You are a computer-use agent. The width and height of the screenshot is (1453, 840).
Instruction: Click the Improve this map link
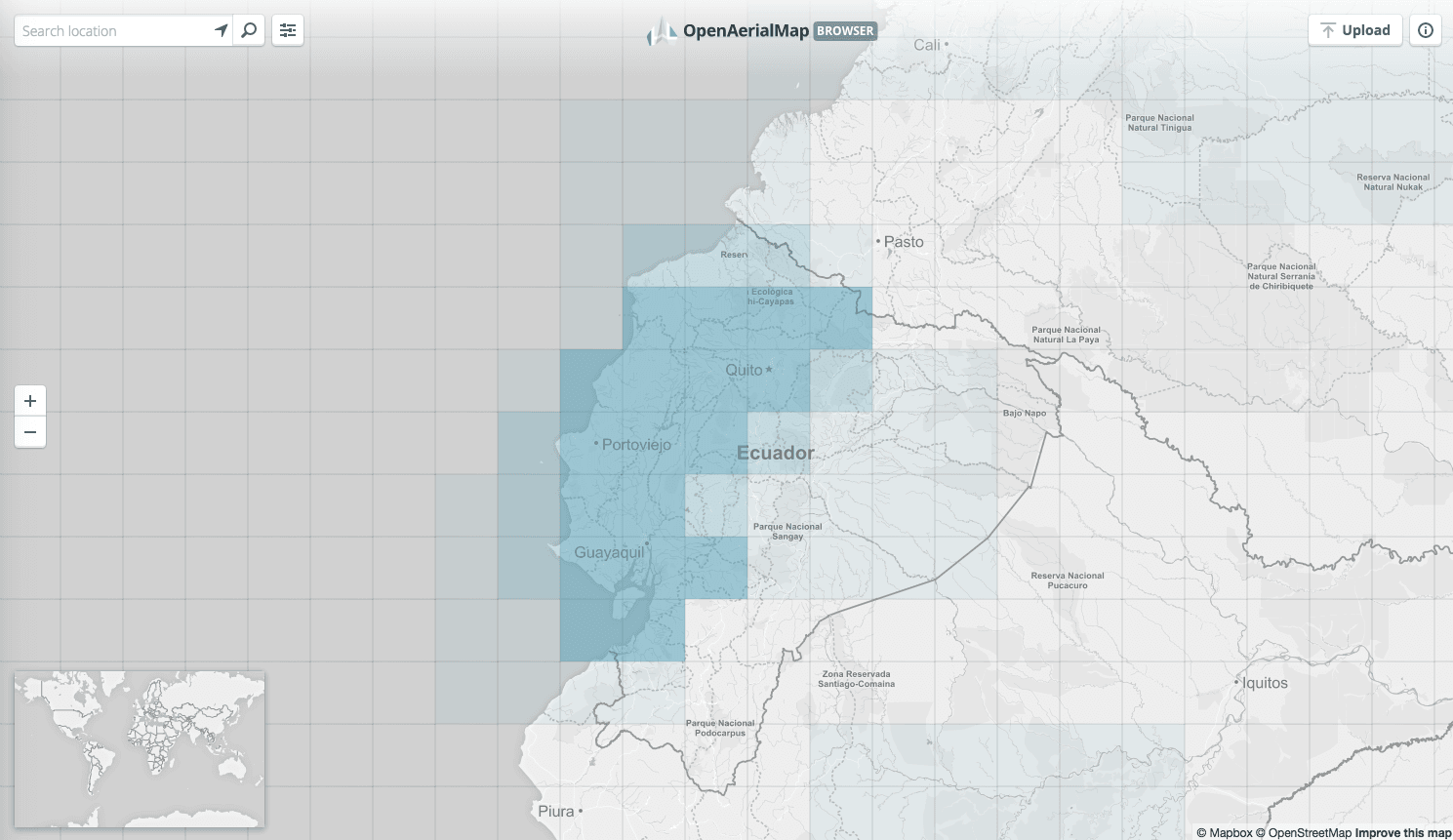(x=1403, y=832)
